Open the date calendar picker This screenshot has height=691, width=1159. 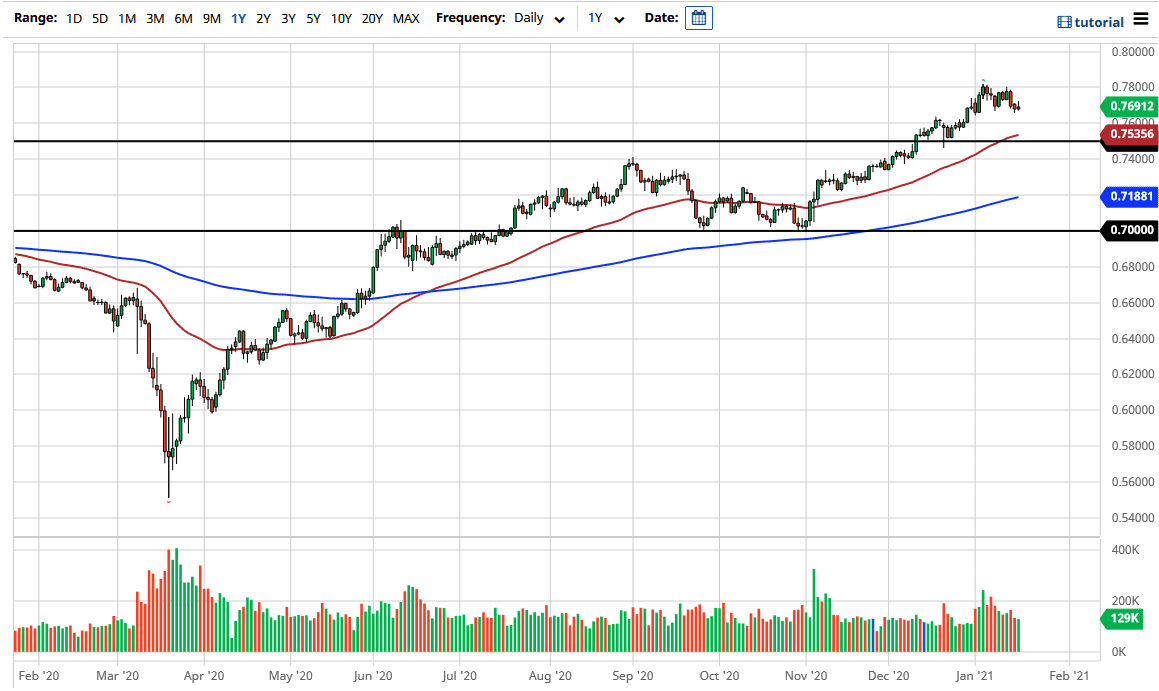pyautogui.click(x=698, y=17)
